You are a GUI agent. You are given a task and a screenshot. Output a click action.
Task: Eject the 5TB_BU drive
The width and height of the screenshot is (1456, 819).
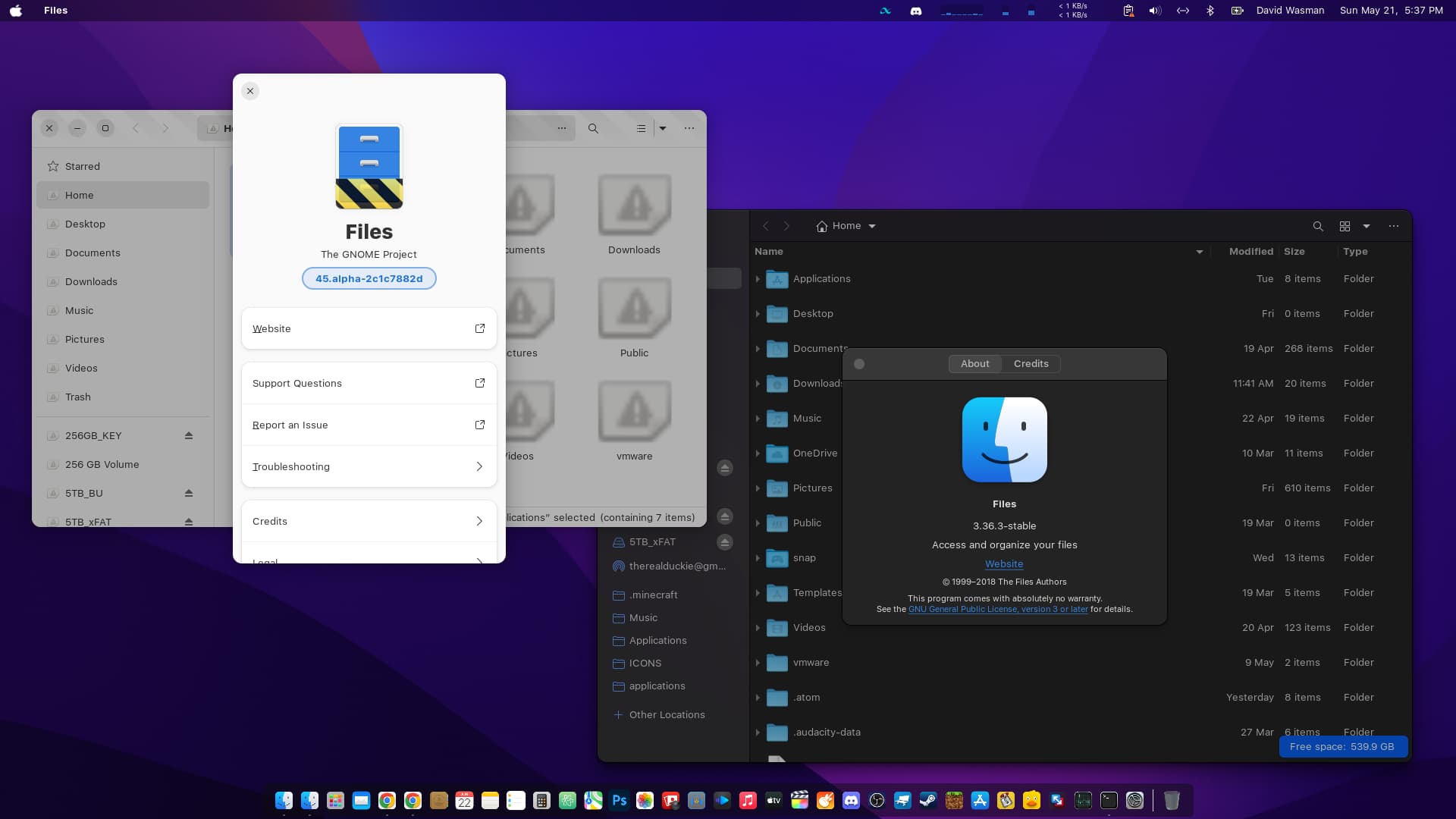pos(189,493)
